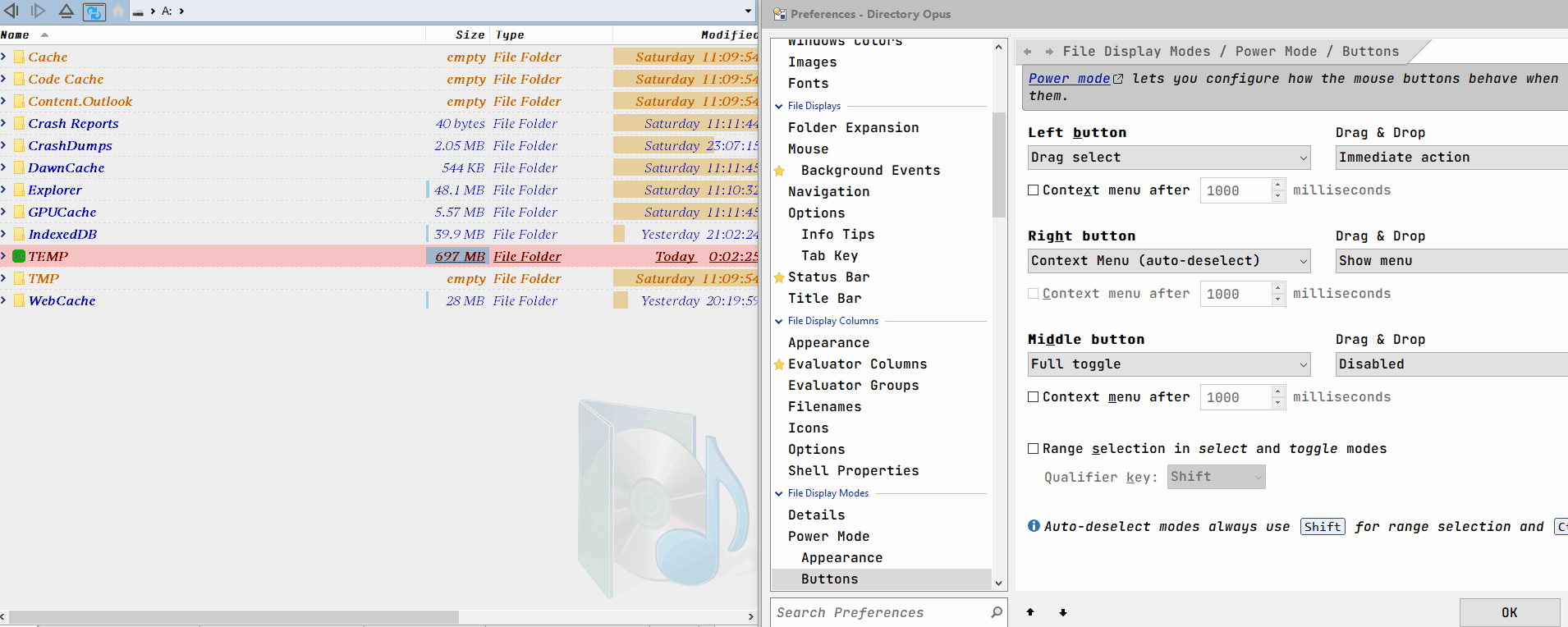This screenshot has width=1568, height=627.
Task: Collapse the File Display Columns section
Action: pos(779,321)
